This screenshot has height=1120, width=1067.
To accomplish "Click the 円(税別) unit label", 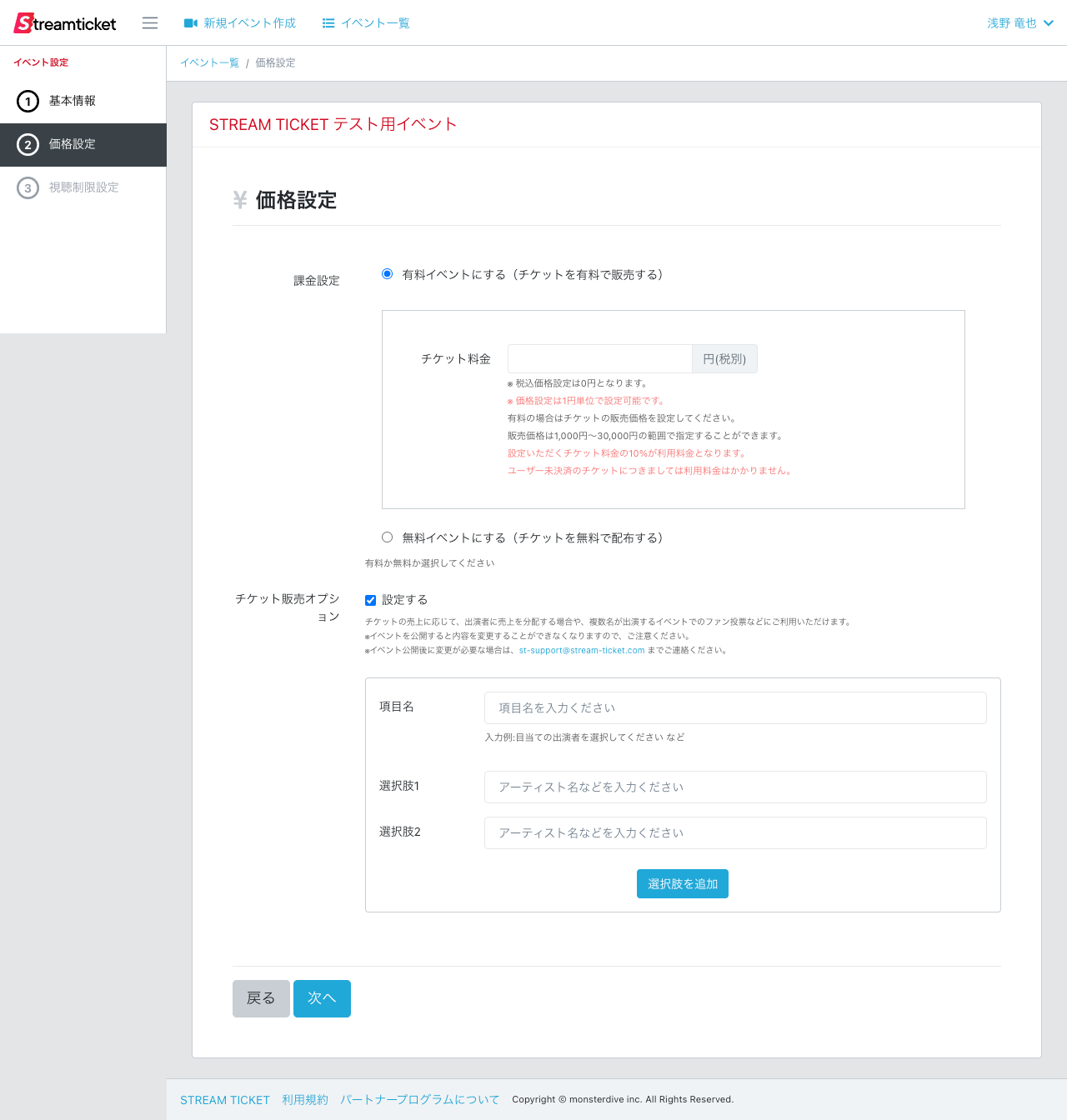I will 724,358.
